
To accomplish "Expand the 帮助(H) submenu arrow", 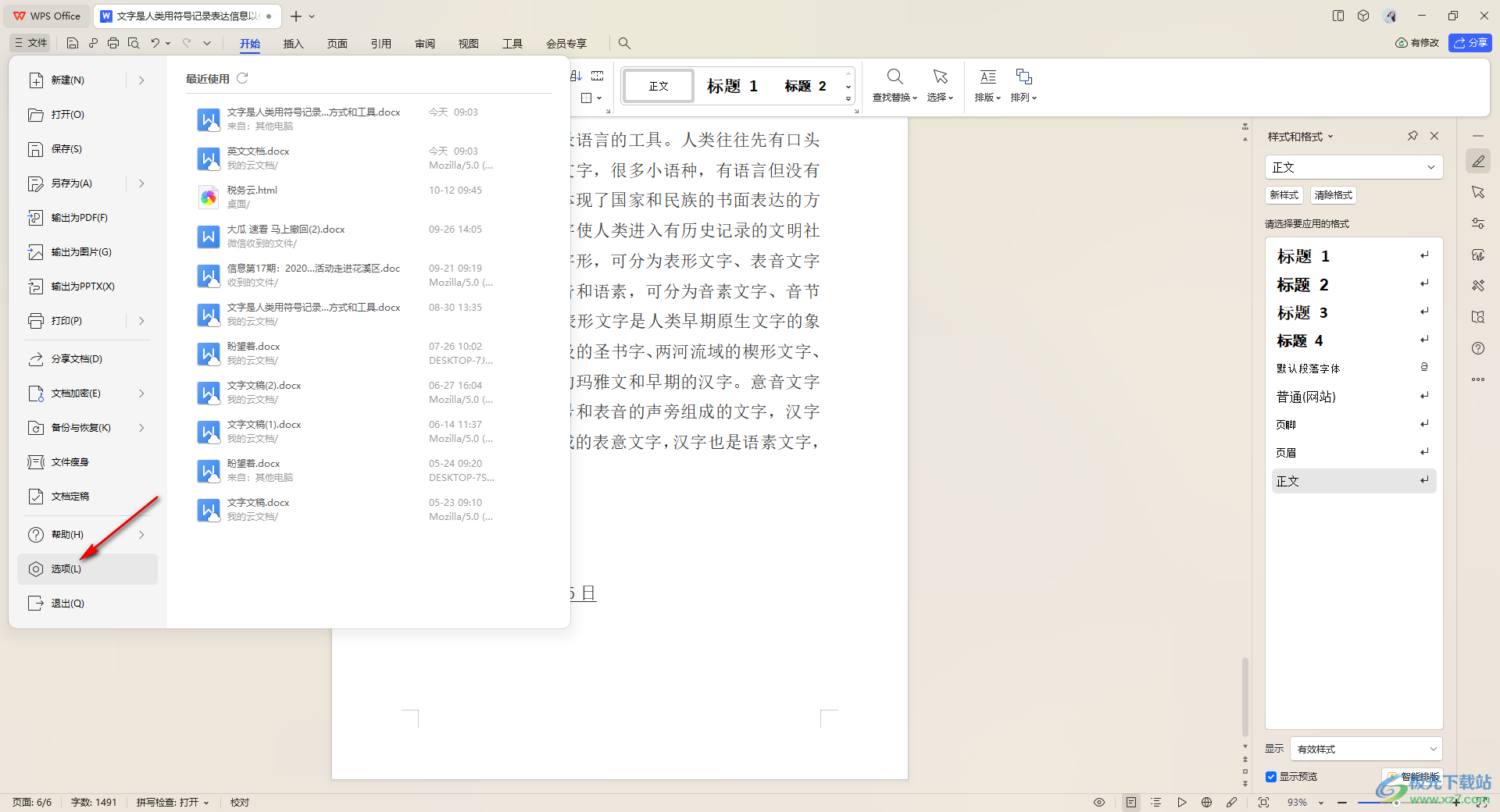I will (x=141, y=534).
